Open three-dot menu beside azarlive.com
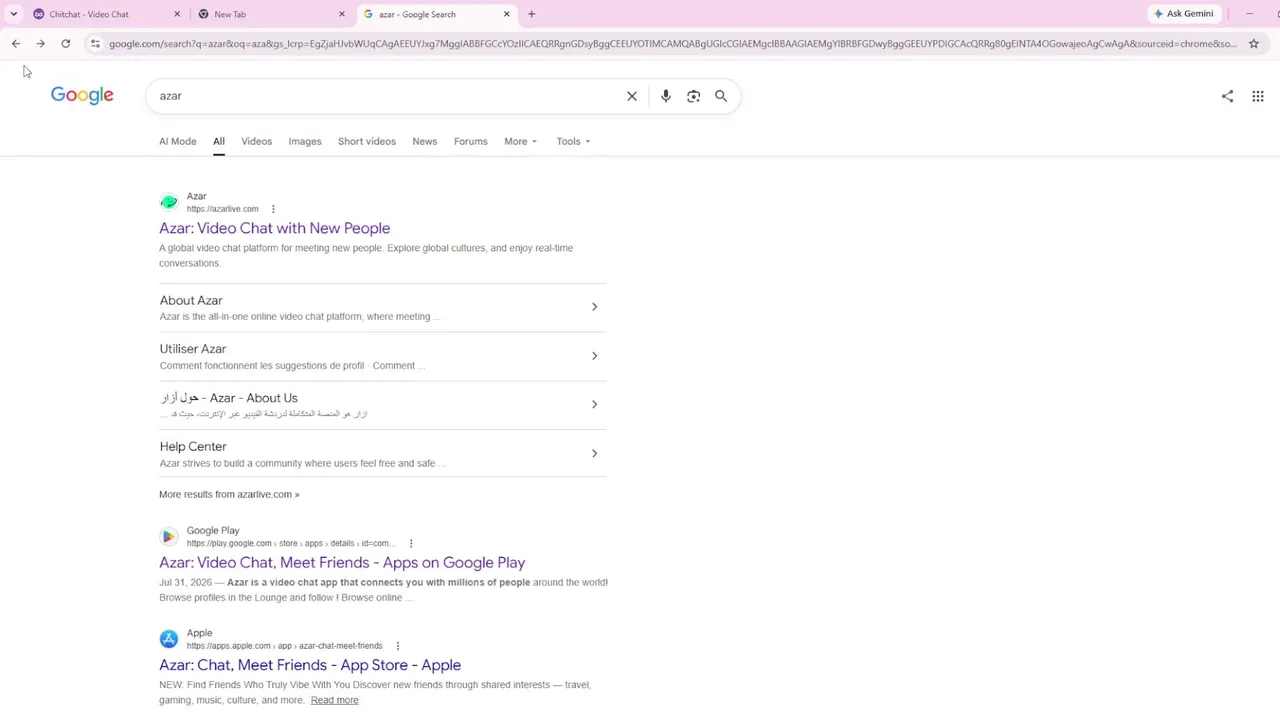The width and height of the screenshot is (1280, 720). coord(273,209)
